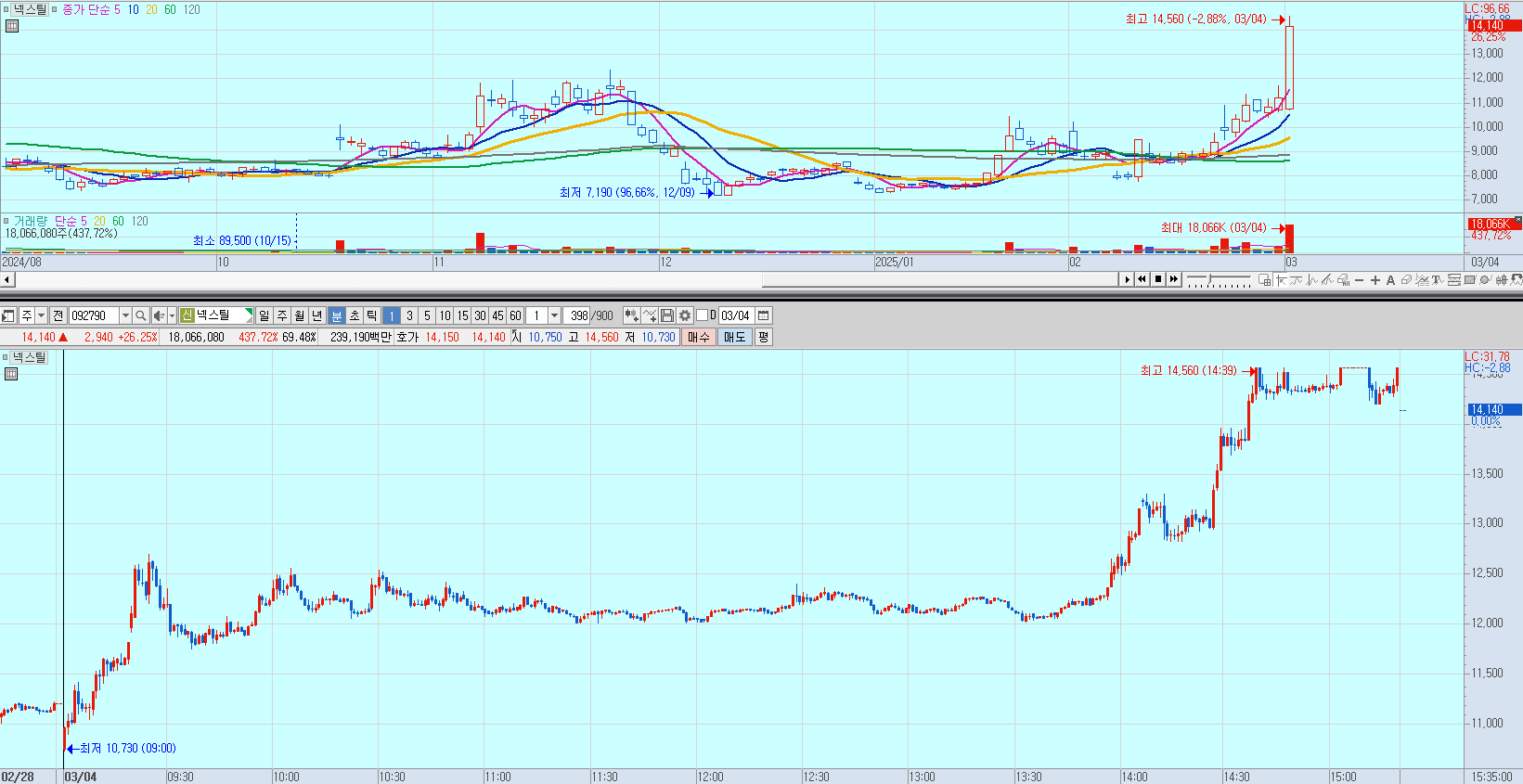Click the '종가 단순' moving average label

pyautogui.click(x=85, y=9)
